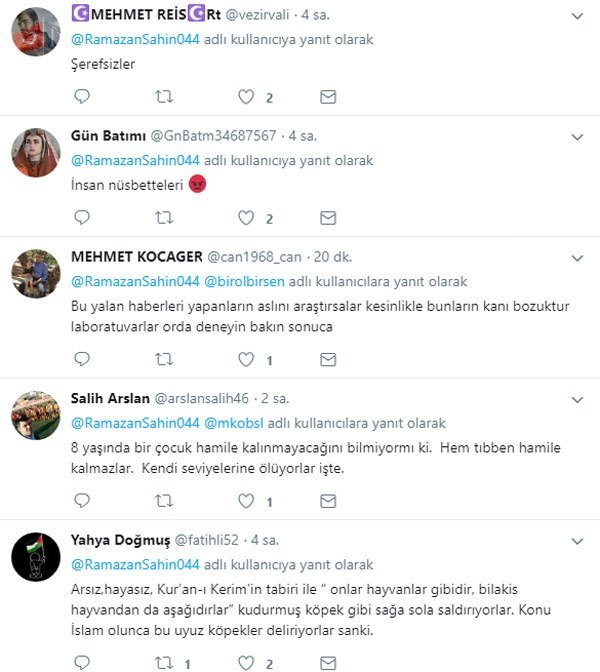Open chevron menu on Yahya Doğmuş tweet
Image resolution: width=600 pixels, height=672 pixels.
click(577, 541)
